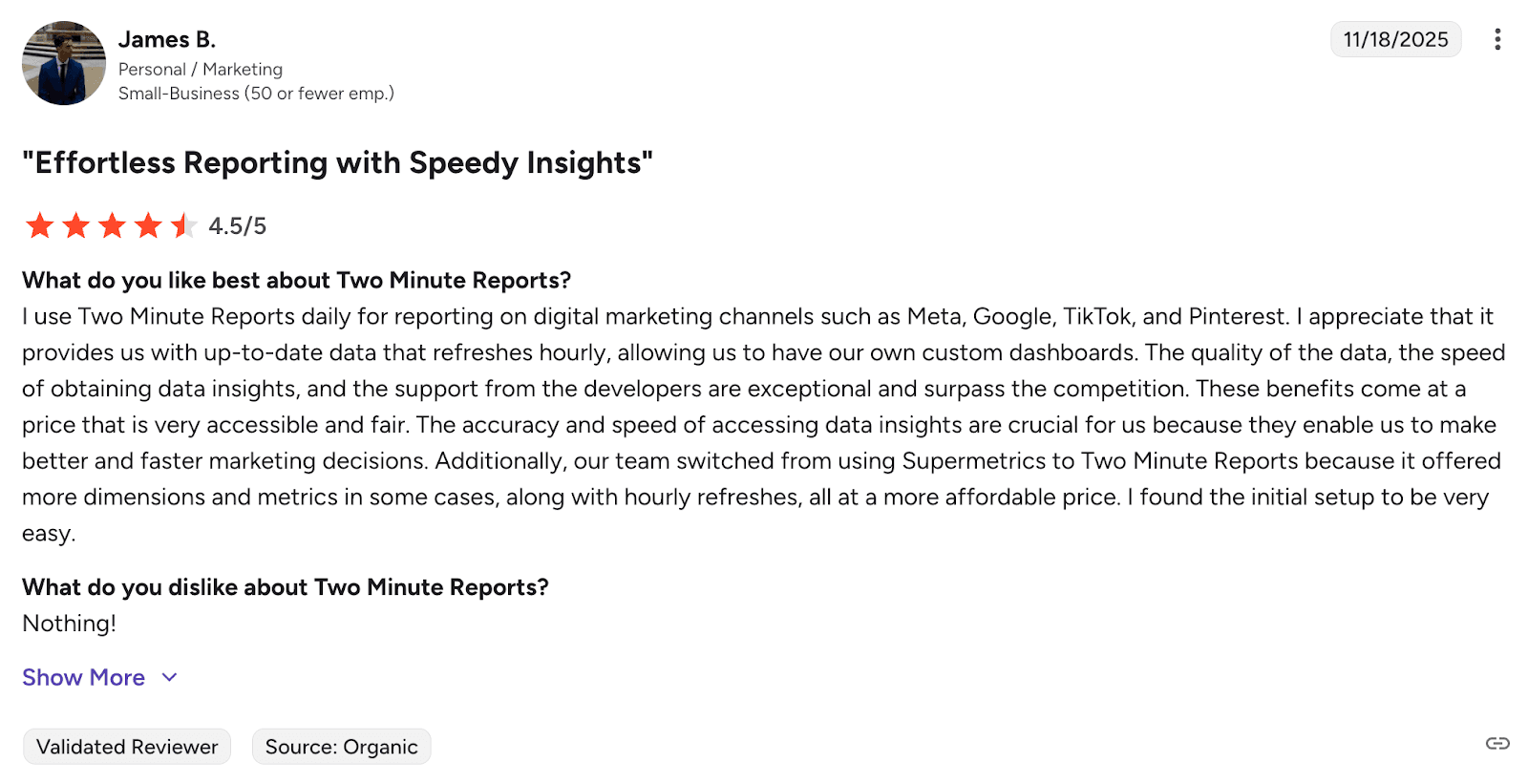Click the fourth red rating star
1528x784 pixels.
[x=148, y=226]
